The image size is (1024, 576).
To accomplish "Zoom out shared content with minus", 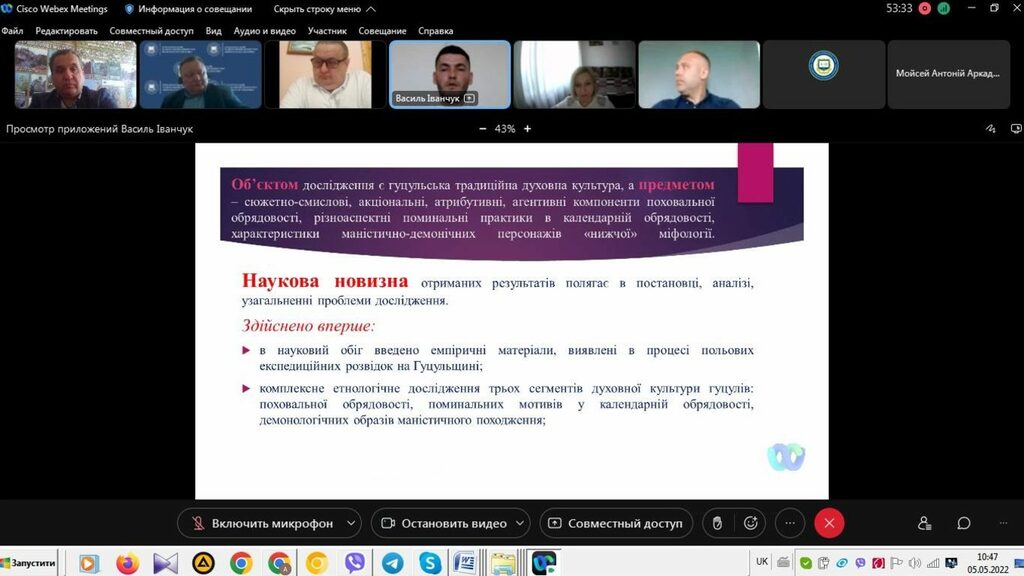I will pyautogui.click(x=483, y=129).
